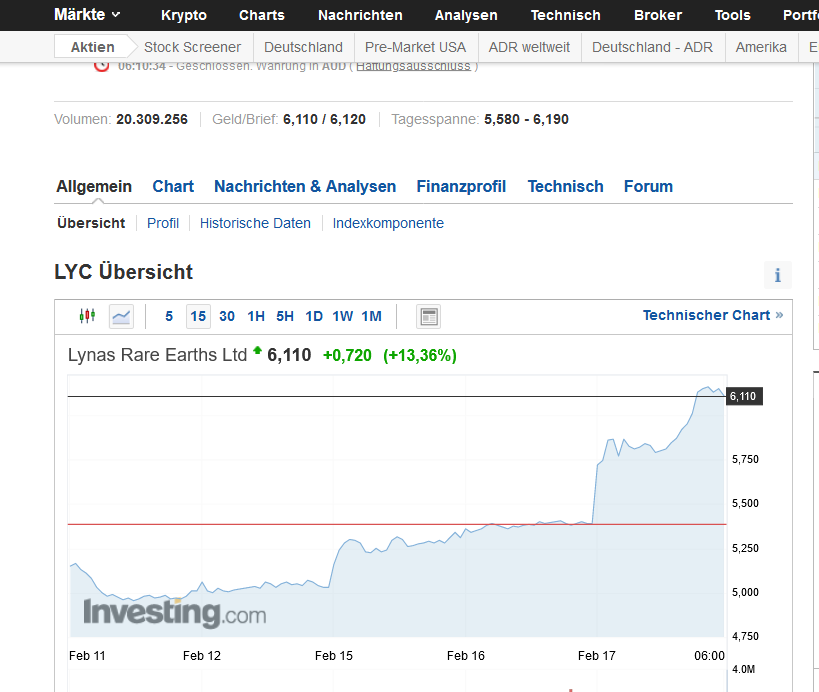The image size is (819, 692).
Task: Open the Historische Daten link
Action: pos(255,224)
